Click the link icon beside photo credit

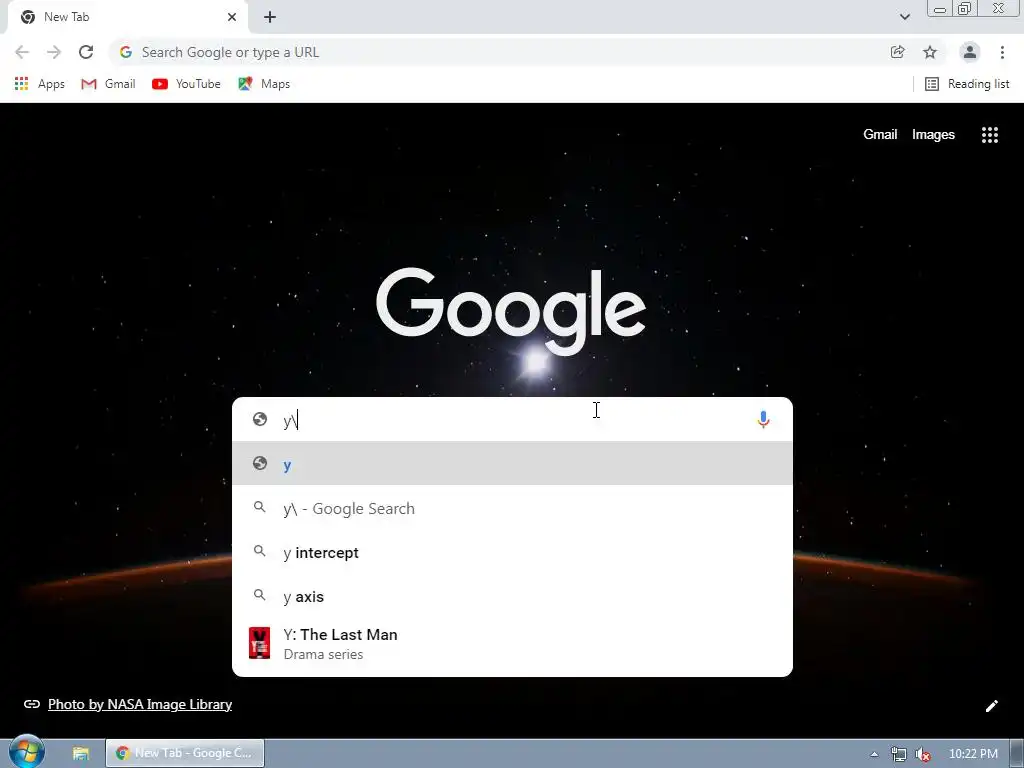point(31,704)
